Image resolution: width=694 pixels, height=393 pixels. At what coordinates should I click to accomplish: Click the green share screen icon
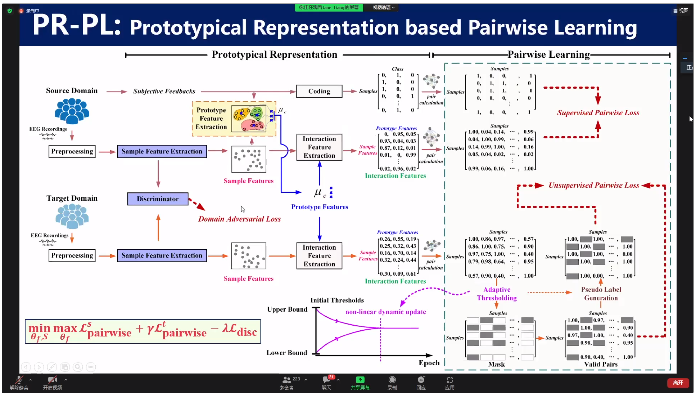(360, 380)
